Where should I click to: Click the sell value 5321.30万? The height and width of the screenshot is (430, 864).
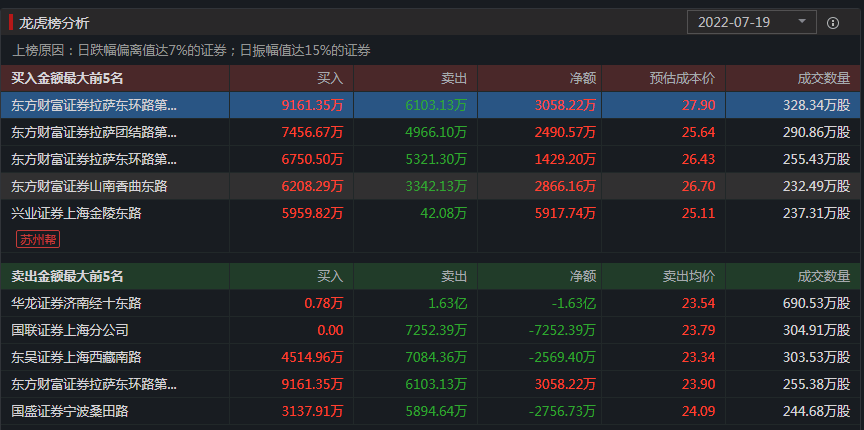[x=436, y=159]
